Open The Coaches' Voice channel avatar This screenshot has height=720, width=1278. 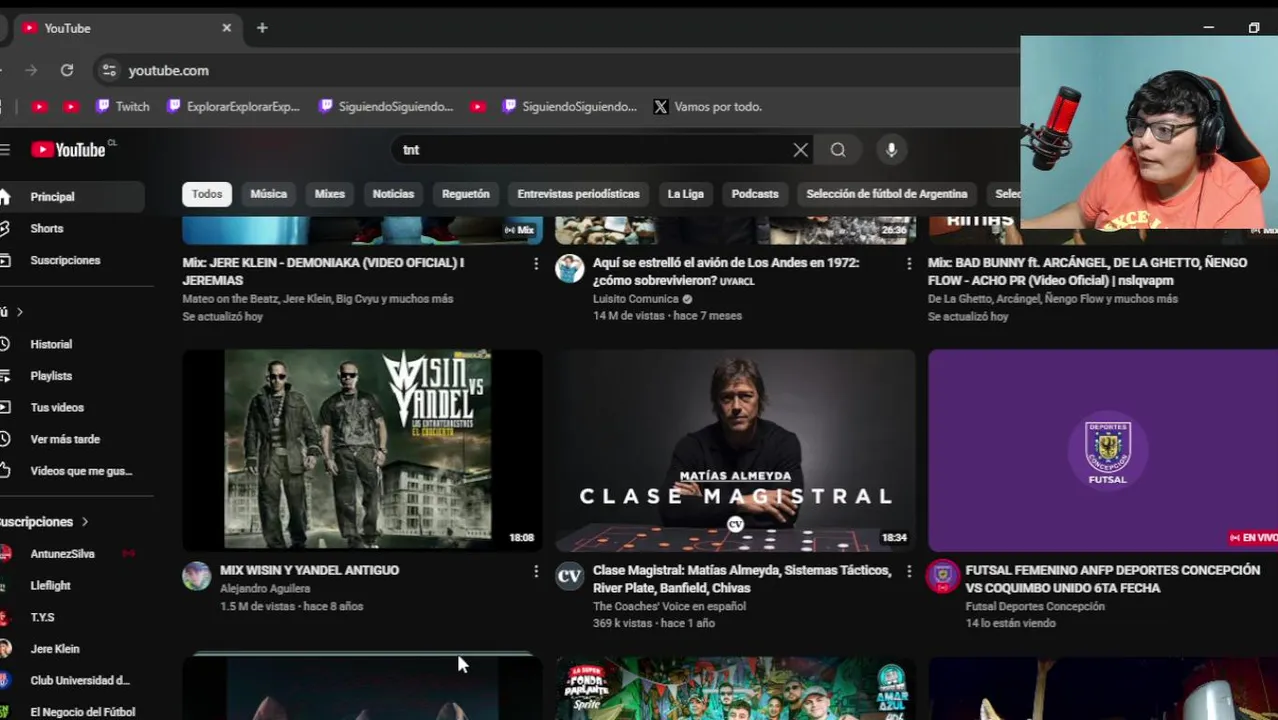[x=569, y=576]
